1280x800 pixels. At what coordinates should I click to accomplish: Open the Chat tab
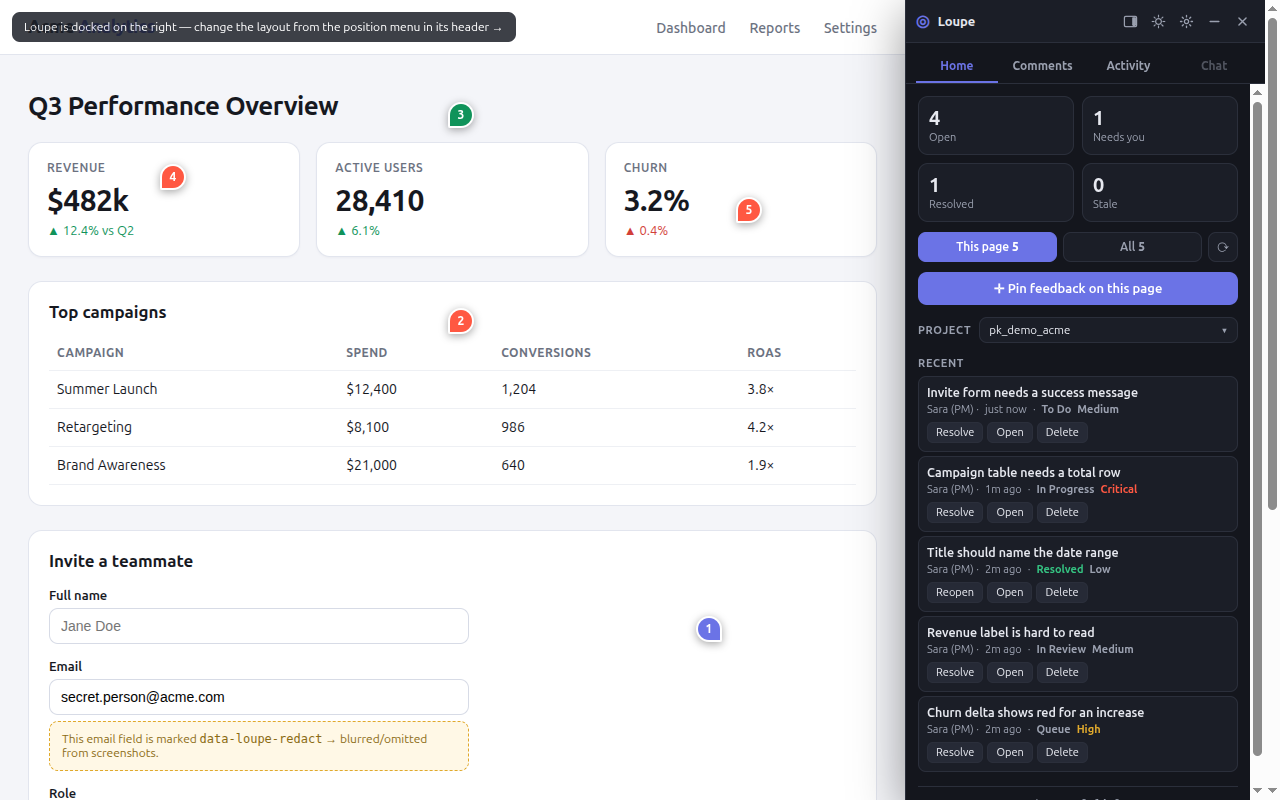point(1214,65)
